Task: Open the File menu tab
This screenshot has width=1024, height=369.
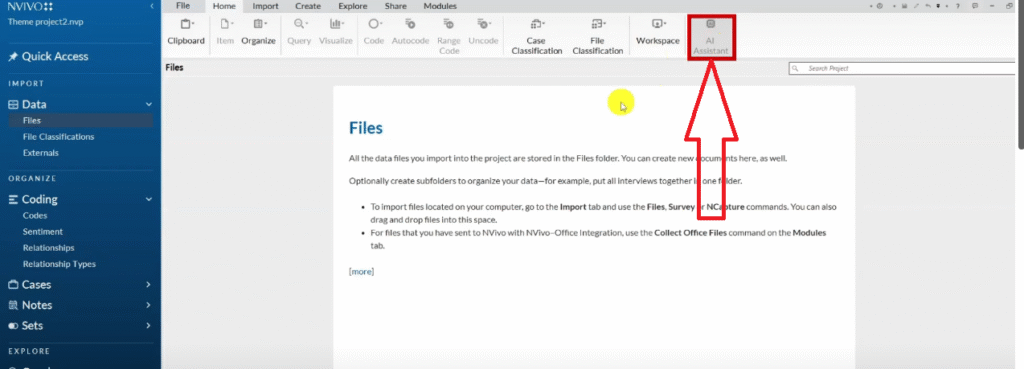Action: 183,6
